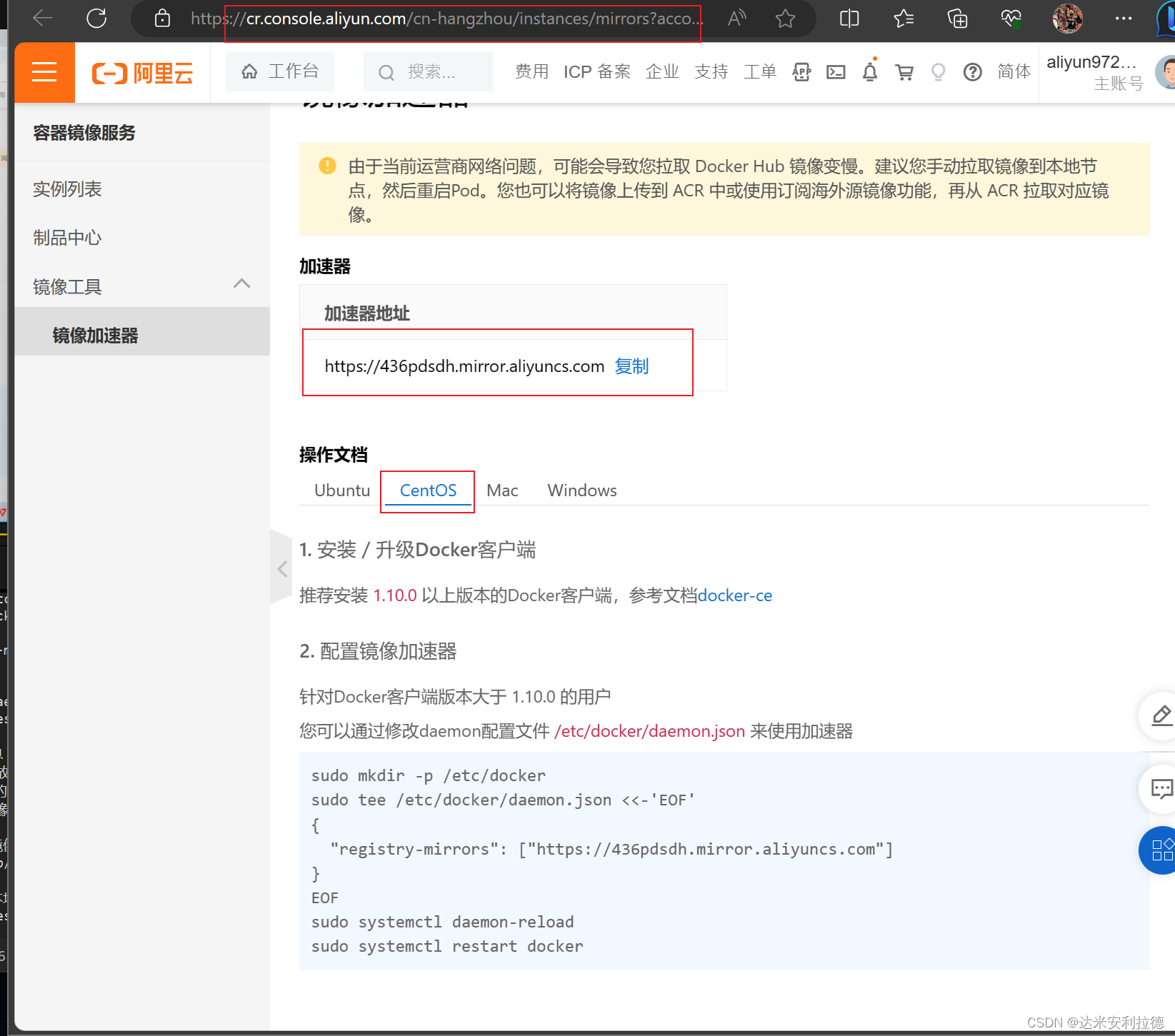Open the 简体 language selector
Viewport: 1175px width, 1036px height.
1014,71
